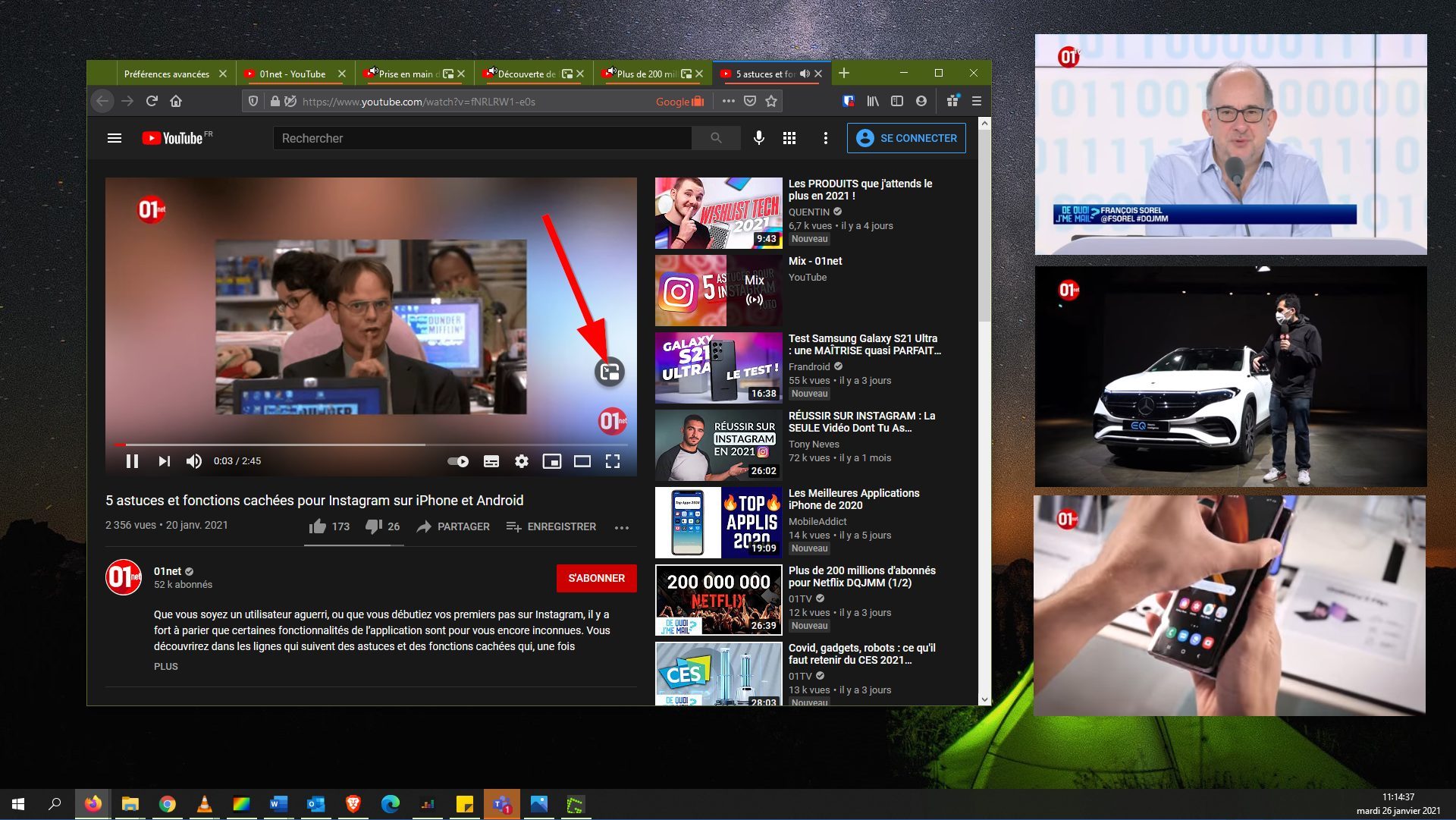Toggle subtitles in the video player

(491, 461)
